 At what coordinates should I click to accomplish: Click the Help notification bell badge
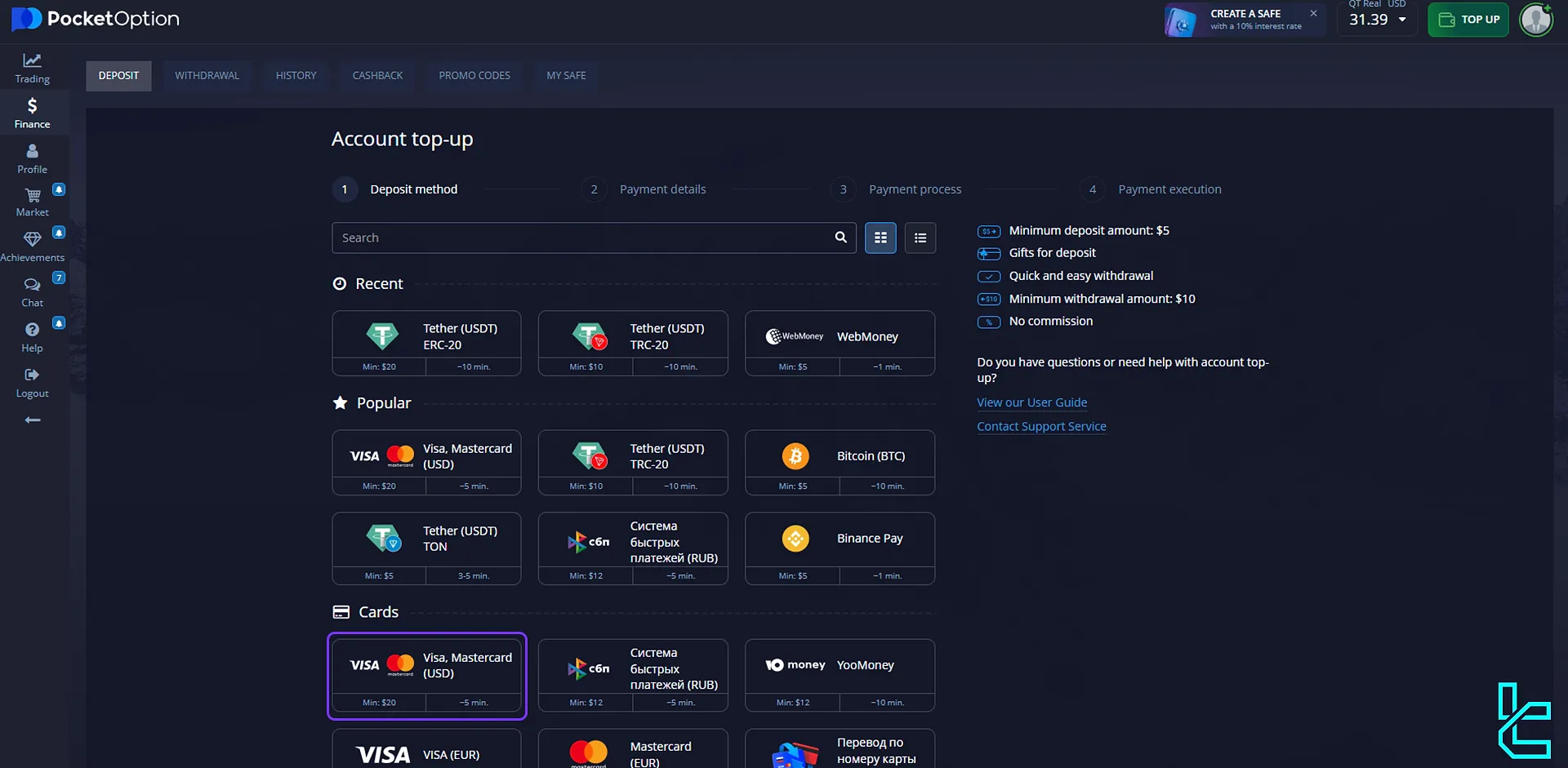59,323
